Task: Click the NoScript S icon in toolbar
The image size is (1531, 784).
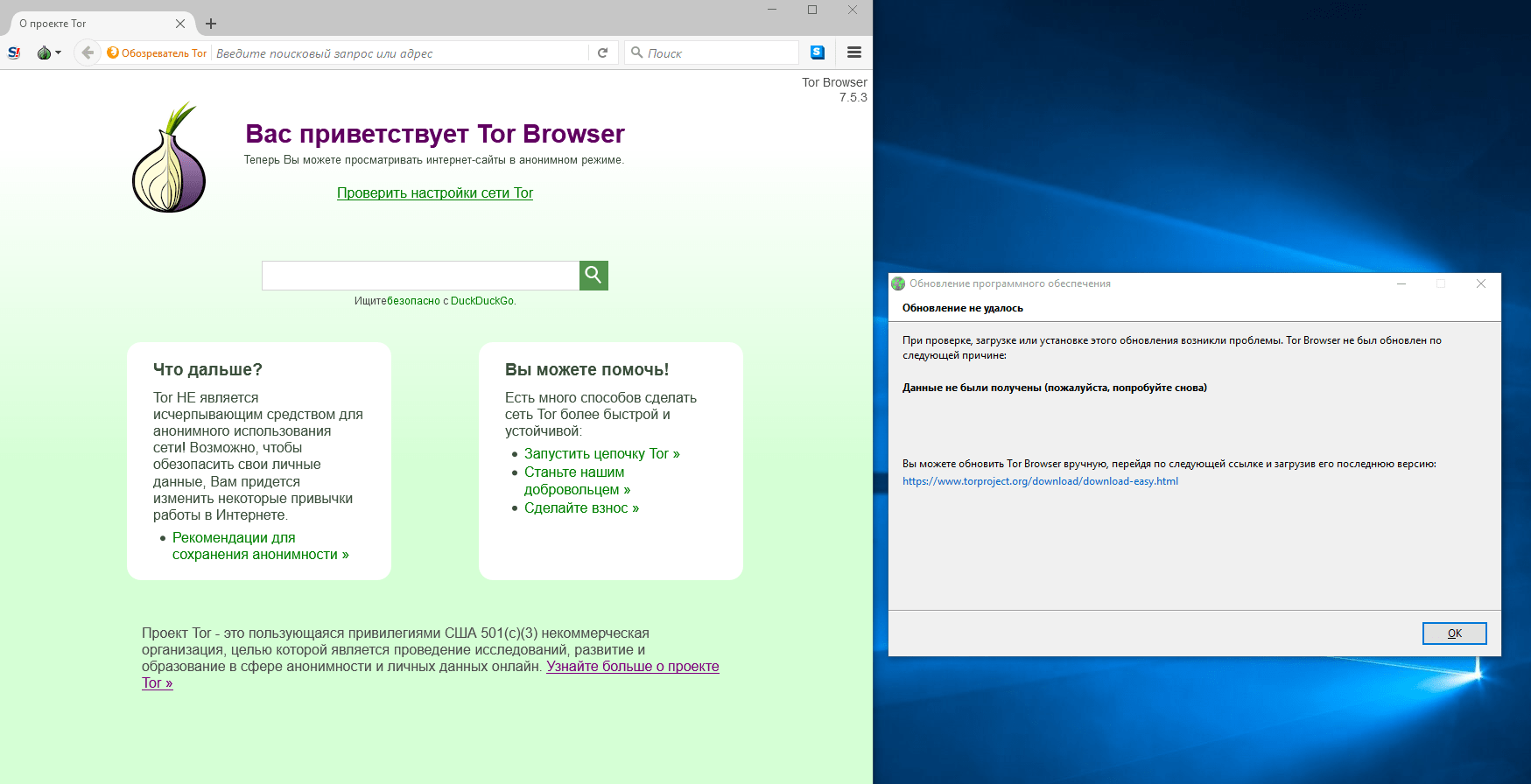Action: (x=14, y=52)
